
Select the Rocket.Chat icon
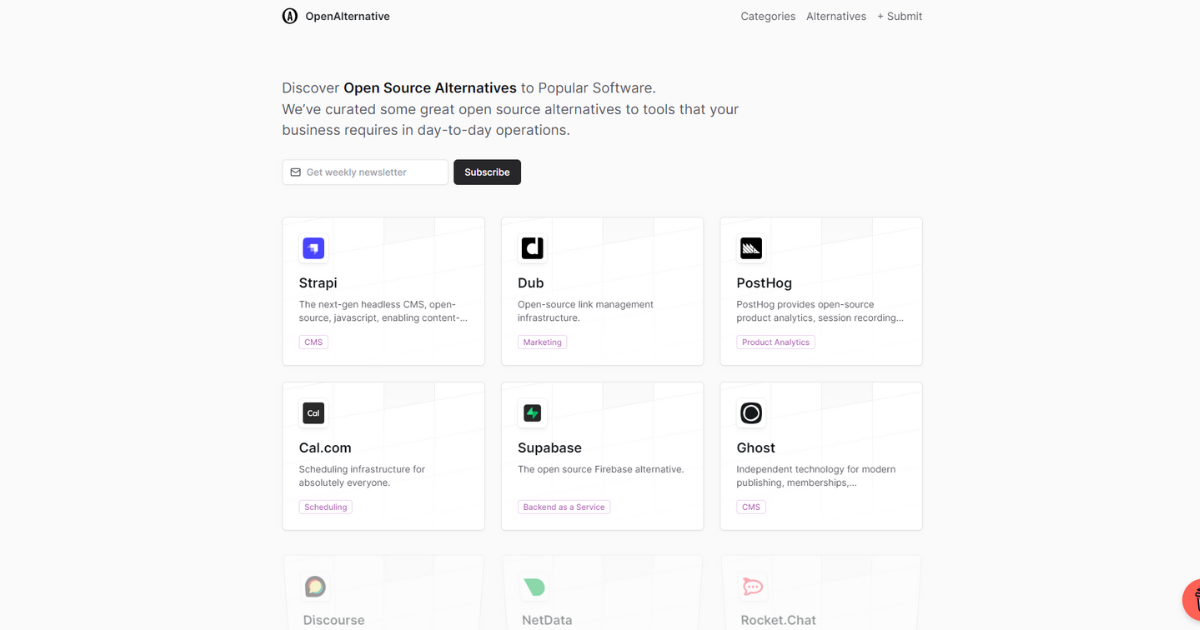(x=751, y=587)
